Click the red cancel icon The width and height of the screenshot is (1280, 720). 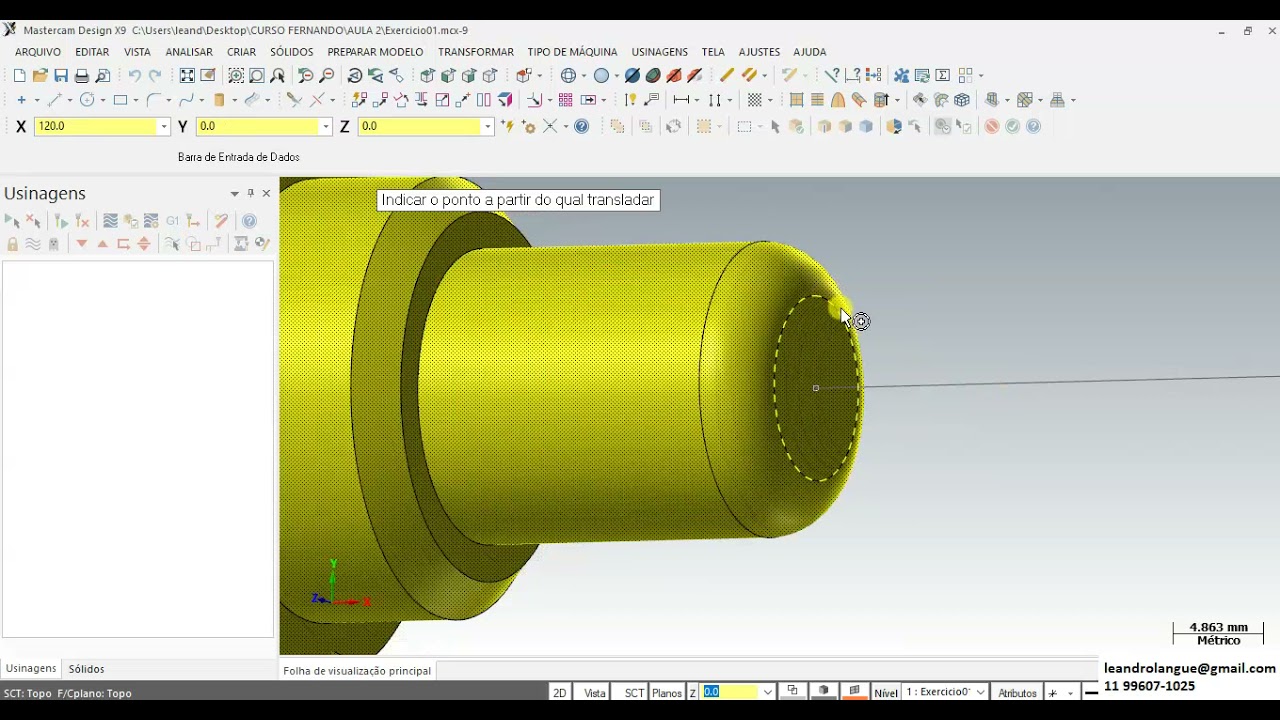[x=992, y=127]
